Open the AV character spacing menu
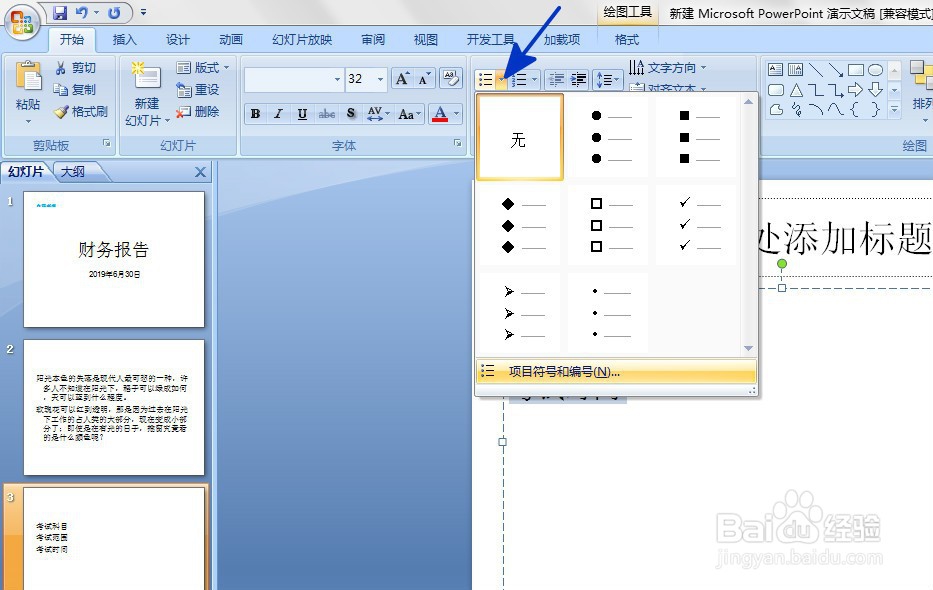Image resolution: width=933 pixels, height=590 pixels. pos(378,114)
